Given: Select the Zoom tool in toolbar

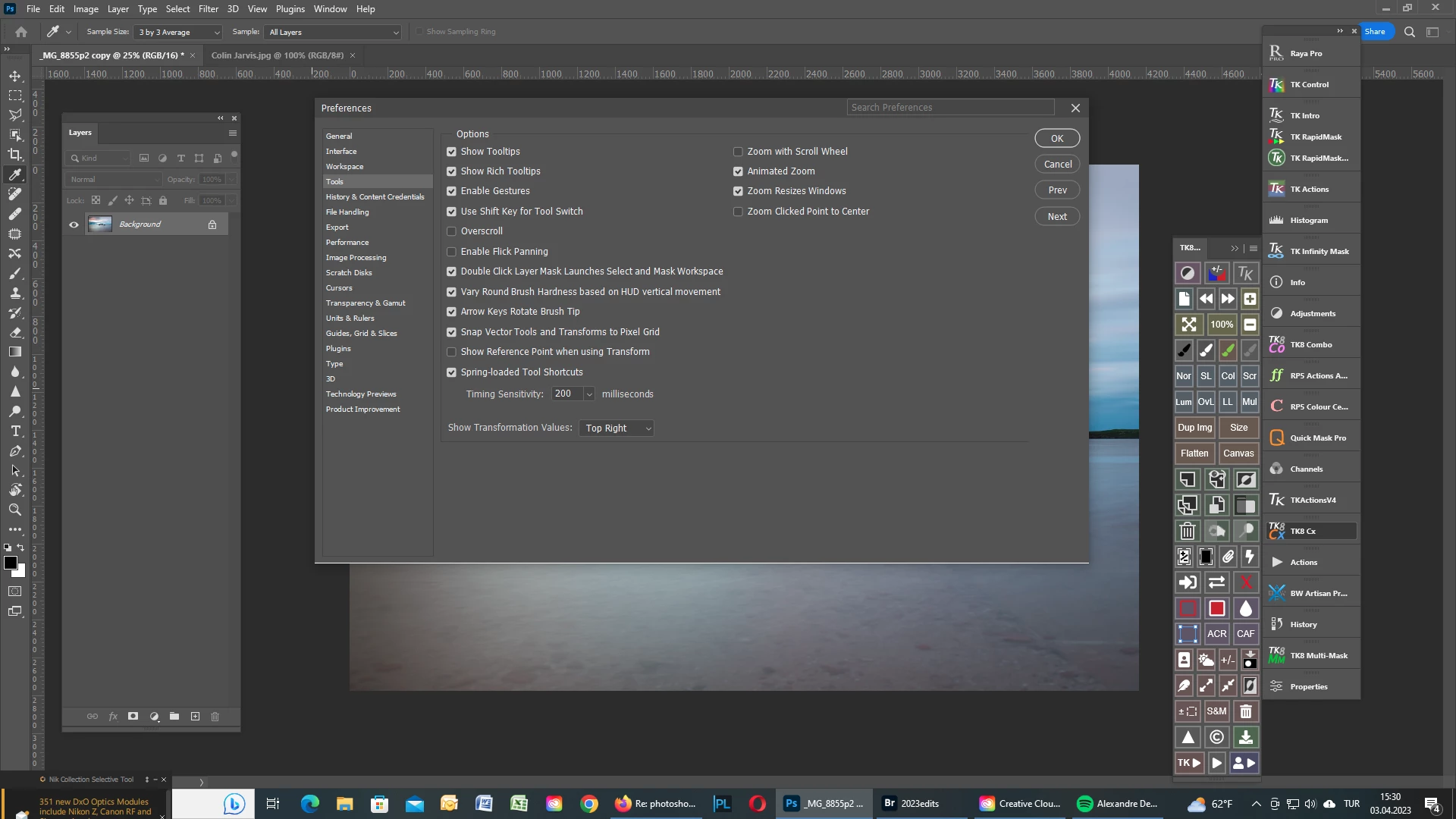Looking at the screenshot, I should pos(15,510).
